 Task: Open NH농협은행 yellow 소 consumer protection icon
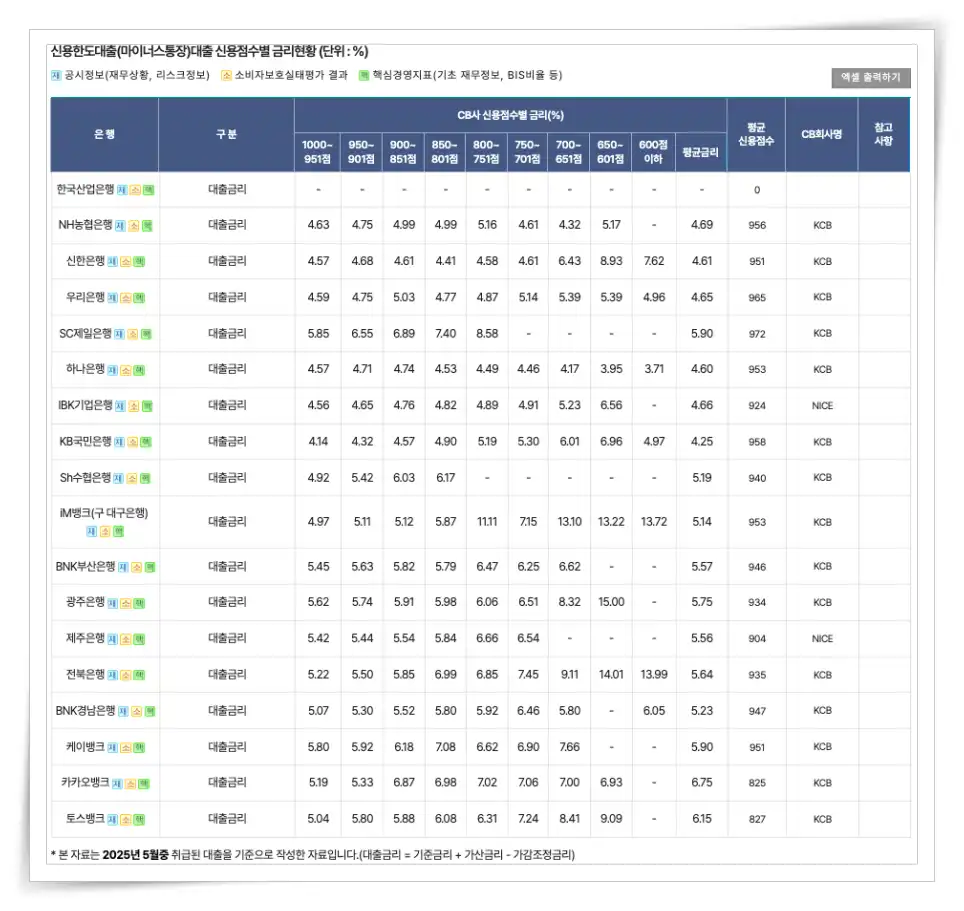point(133,226)
